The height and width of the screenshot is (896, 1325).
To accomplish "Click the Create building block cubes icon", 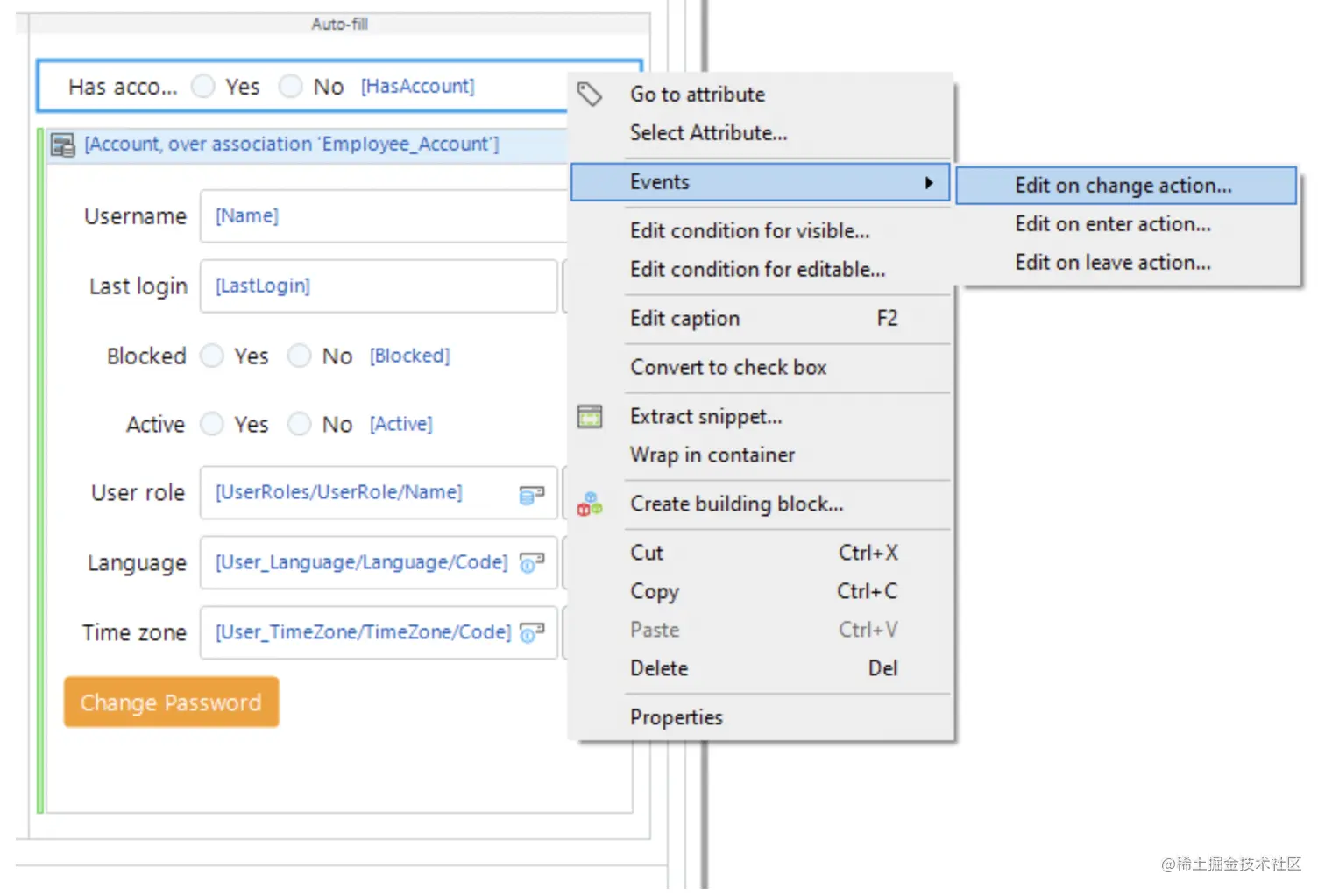I will [590, 504].
